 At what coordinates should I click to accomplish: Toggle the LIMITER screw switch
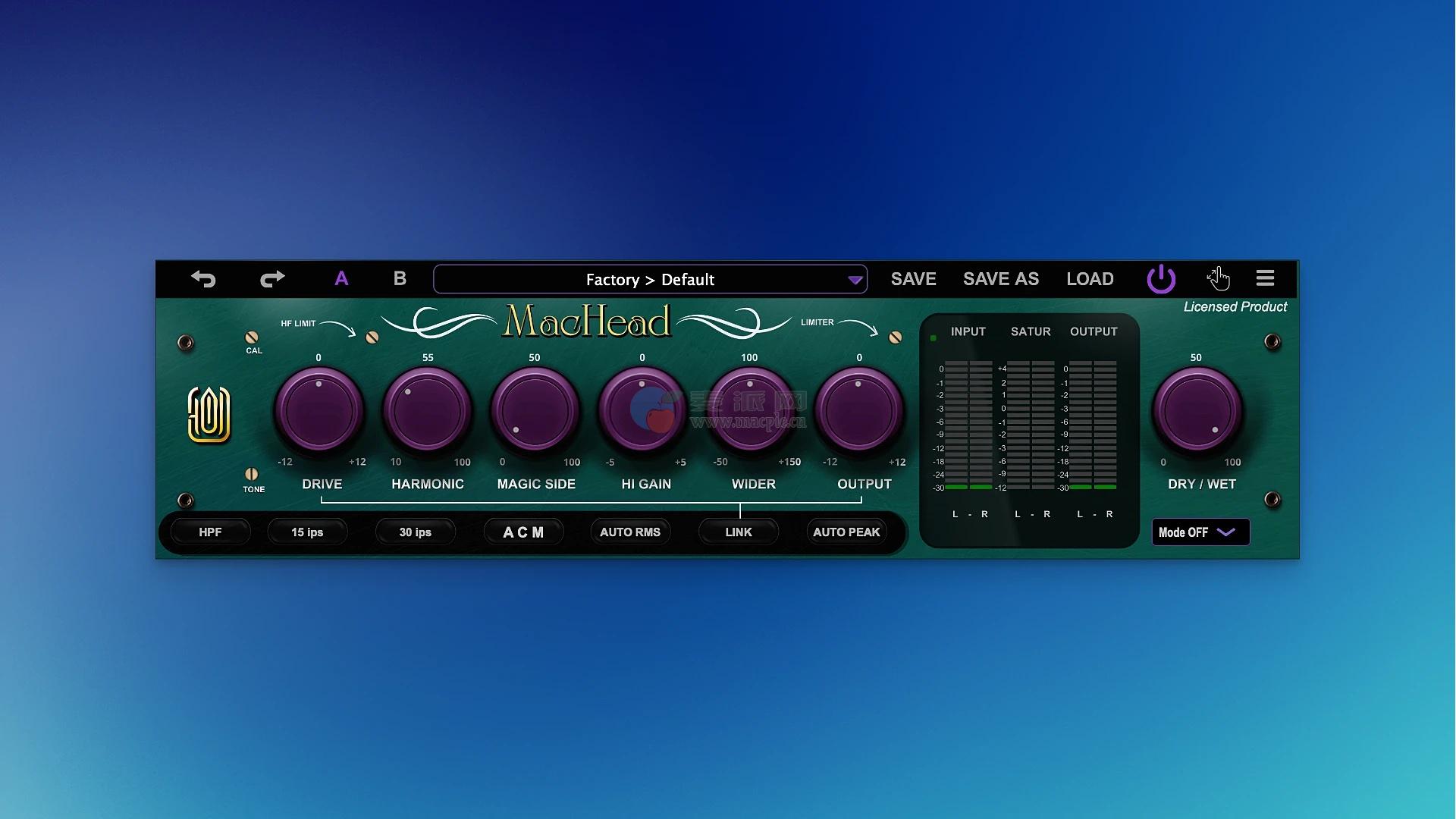coord(896,337)
